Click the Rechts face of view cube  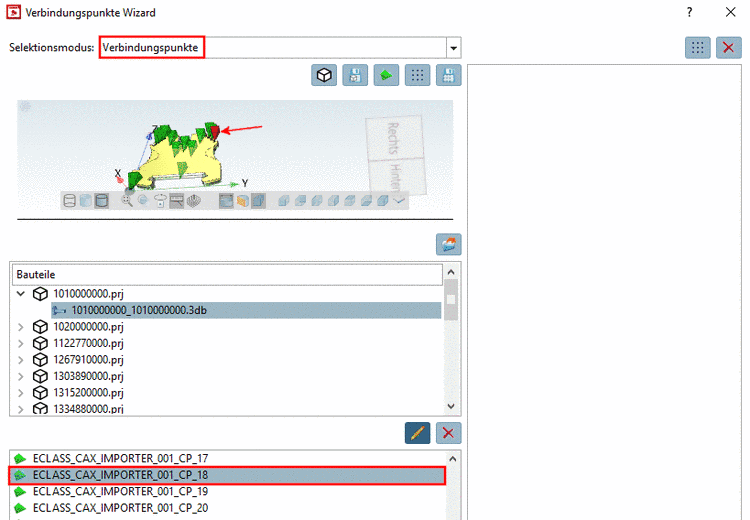coord(394,138)
